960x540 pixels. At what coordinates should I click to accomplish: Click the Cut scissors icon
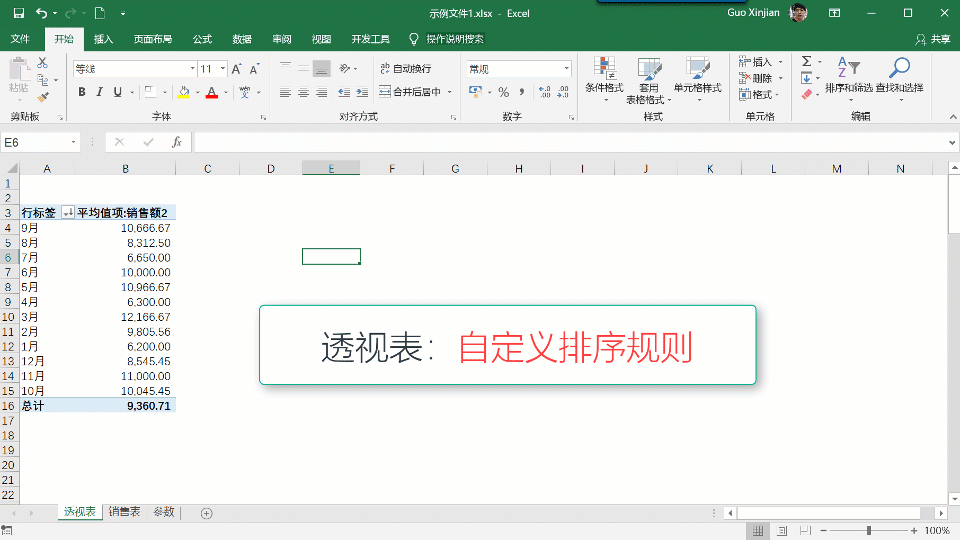coord(43,63)
